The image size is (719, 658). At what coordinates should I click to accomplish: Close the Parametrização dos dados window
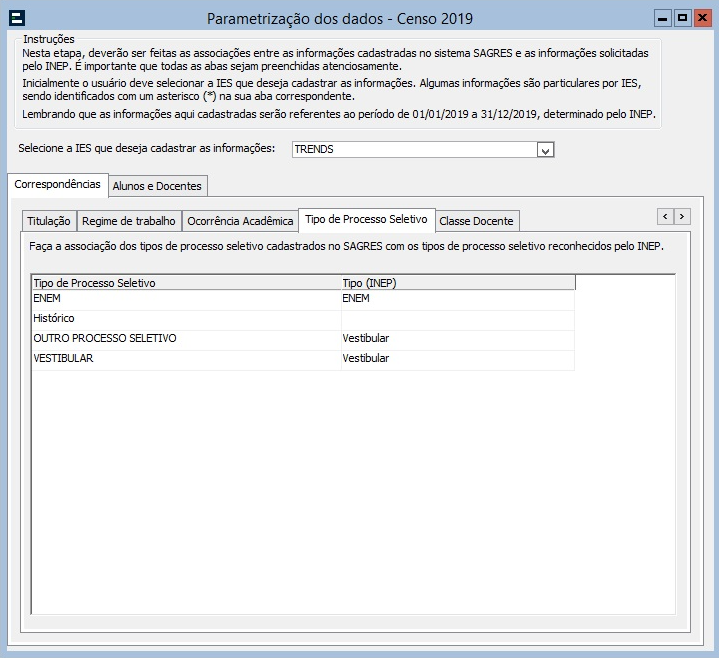click(x=702, y=18)
